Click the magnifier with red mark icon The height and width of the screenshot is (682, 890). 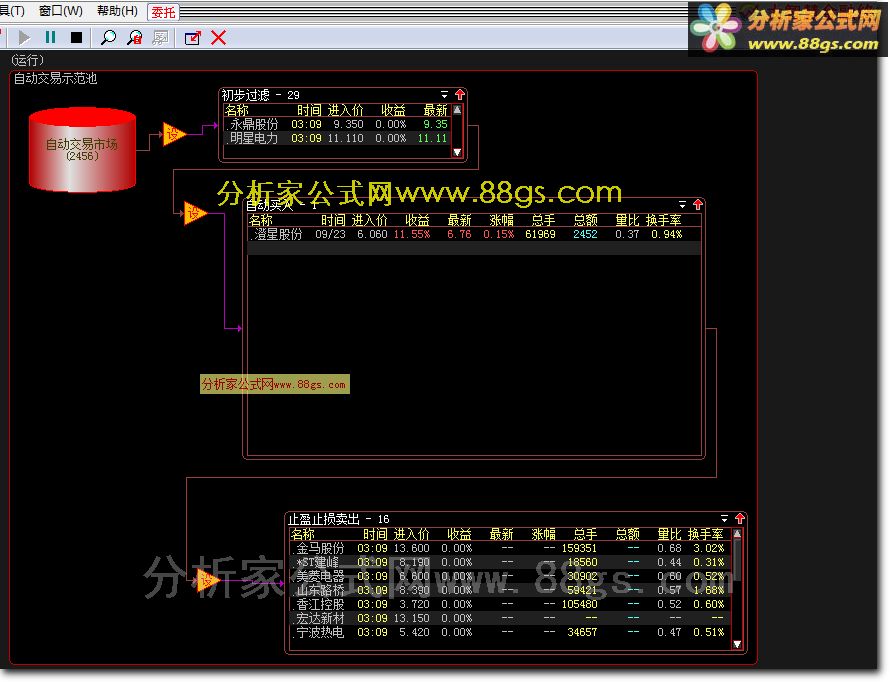point(135,38)
